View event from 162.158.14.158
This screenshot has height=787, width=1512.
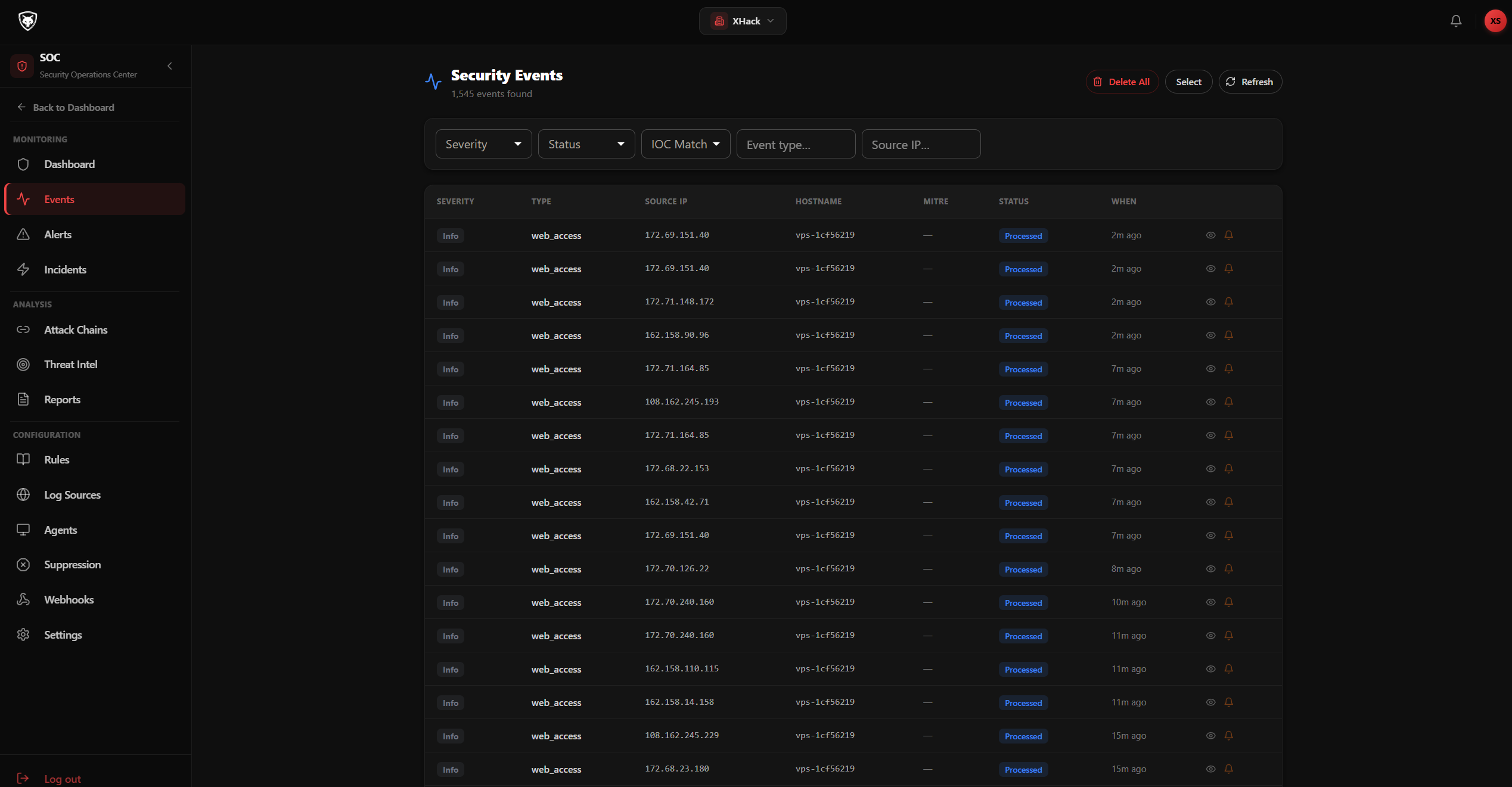coord(1210,702)
